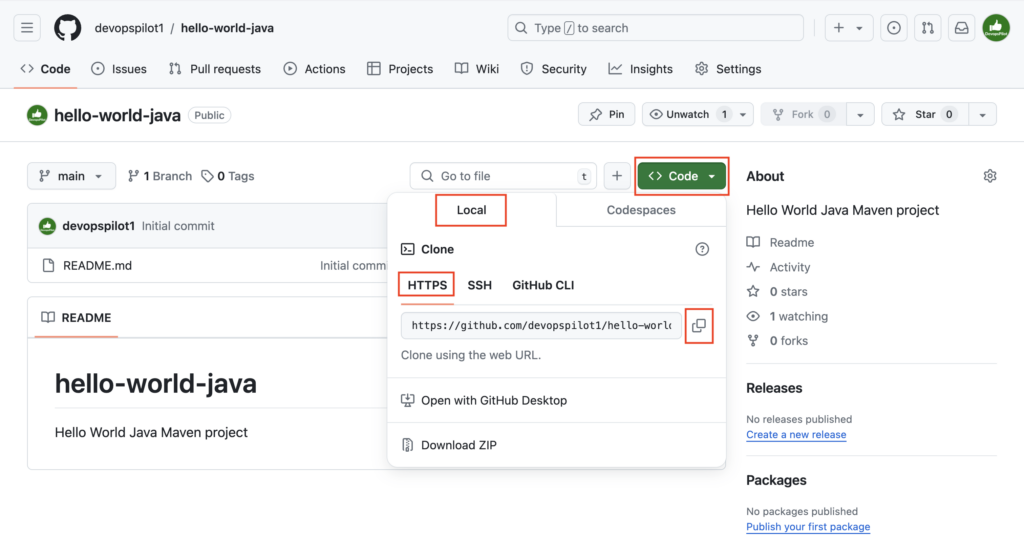
Task: Open the user profile avatar menu
Action: click(996, 28)
